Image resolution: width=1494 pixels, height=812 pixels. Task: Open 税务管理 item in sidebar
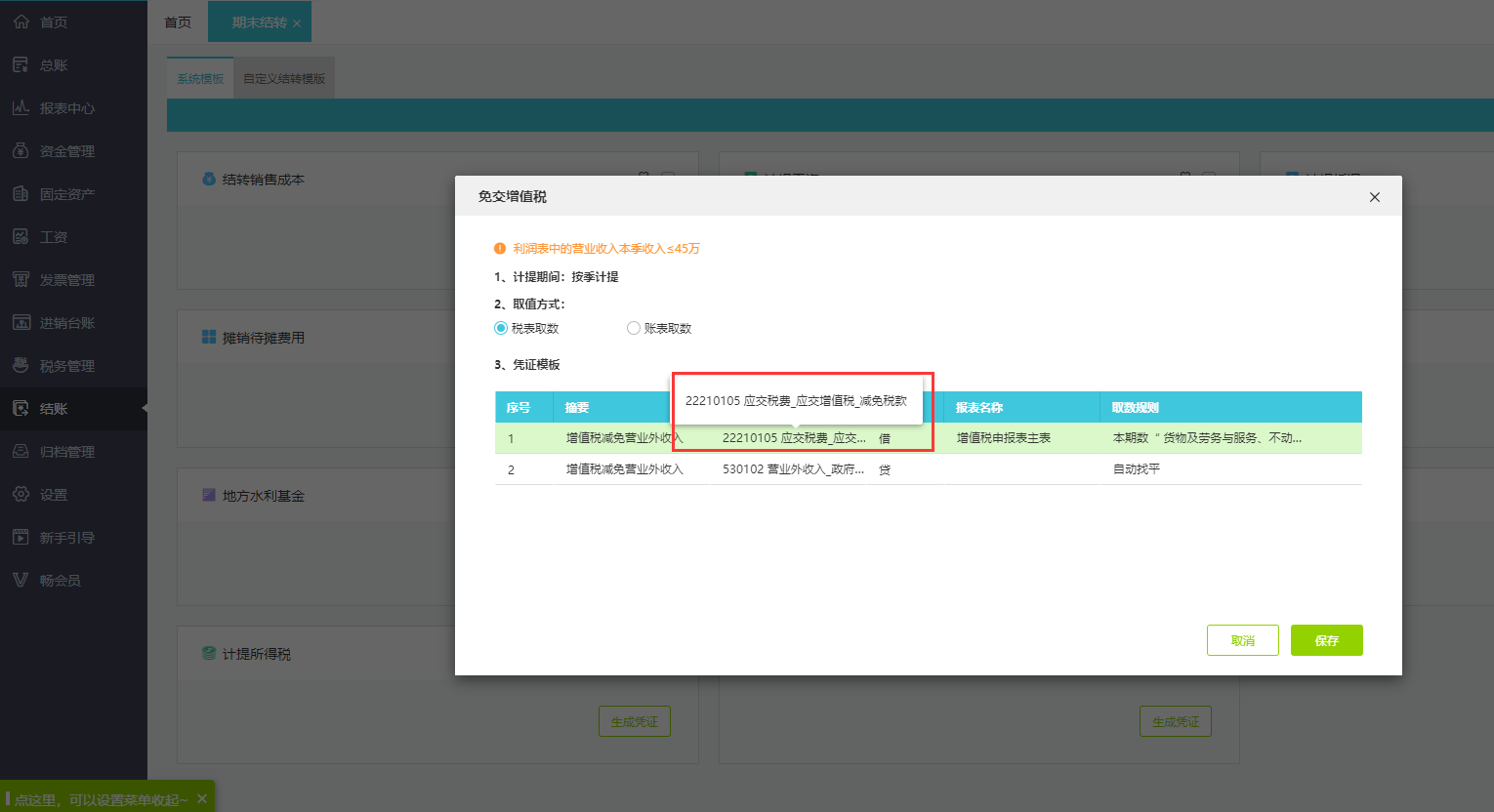(x=66, y=365)
